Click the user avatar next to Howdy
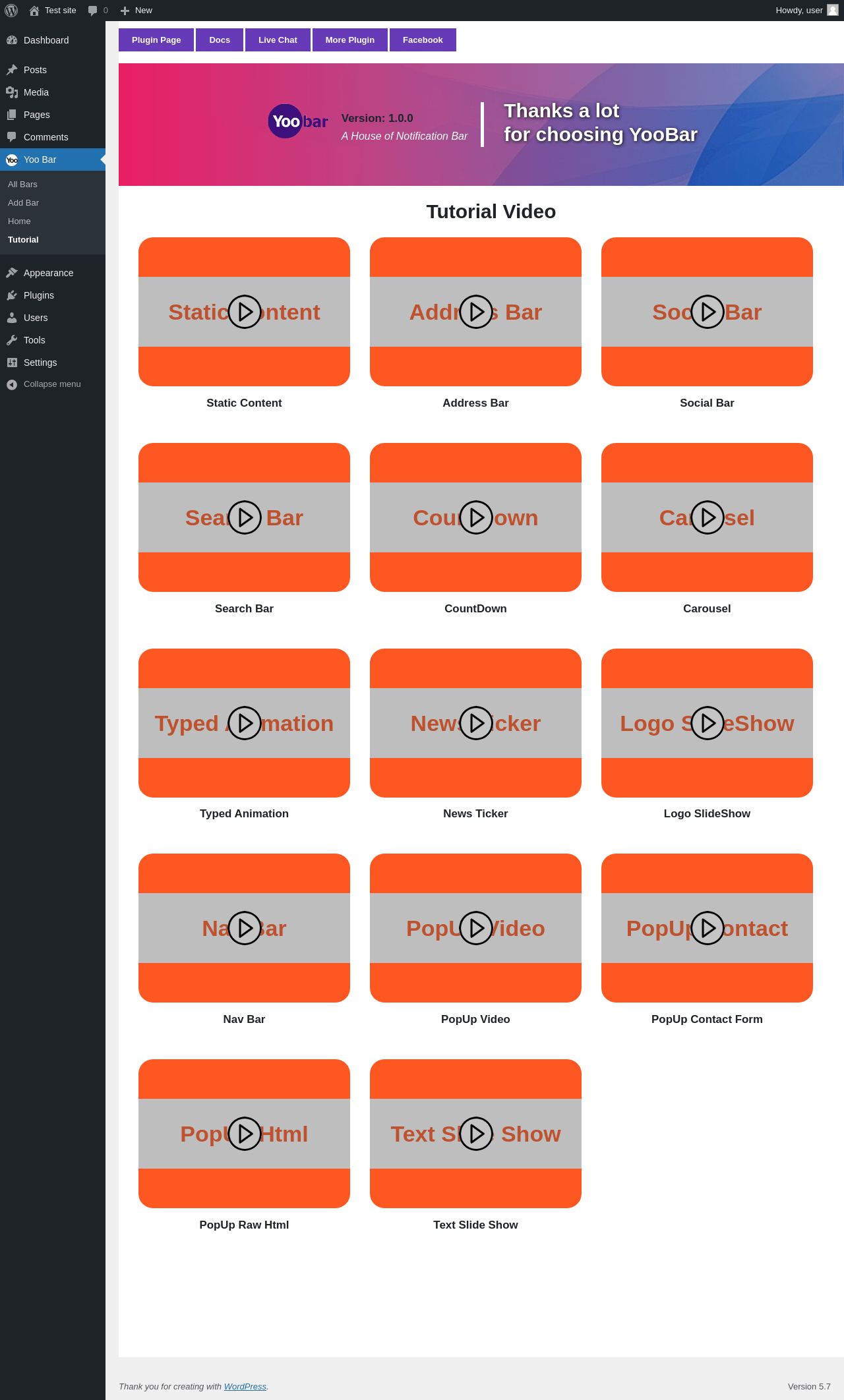Screen dimensions: 844x1400 pos(833,10)
